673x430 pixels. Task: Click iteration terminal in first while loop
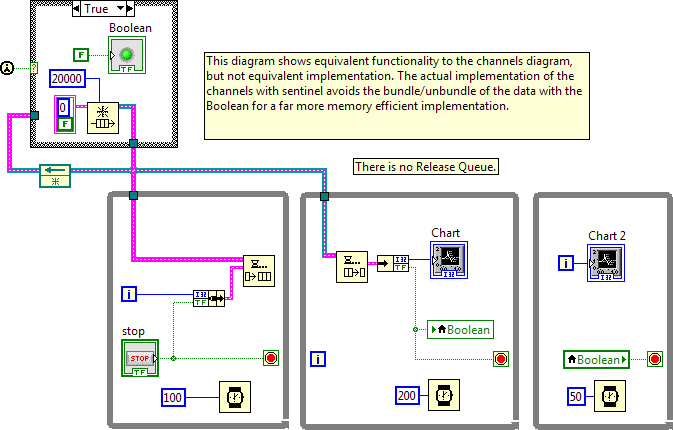click(x=129, y=294)
